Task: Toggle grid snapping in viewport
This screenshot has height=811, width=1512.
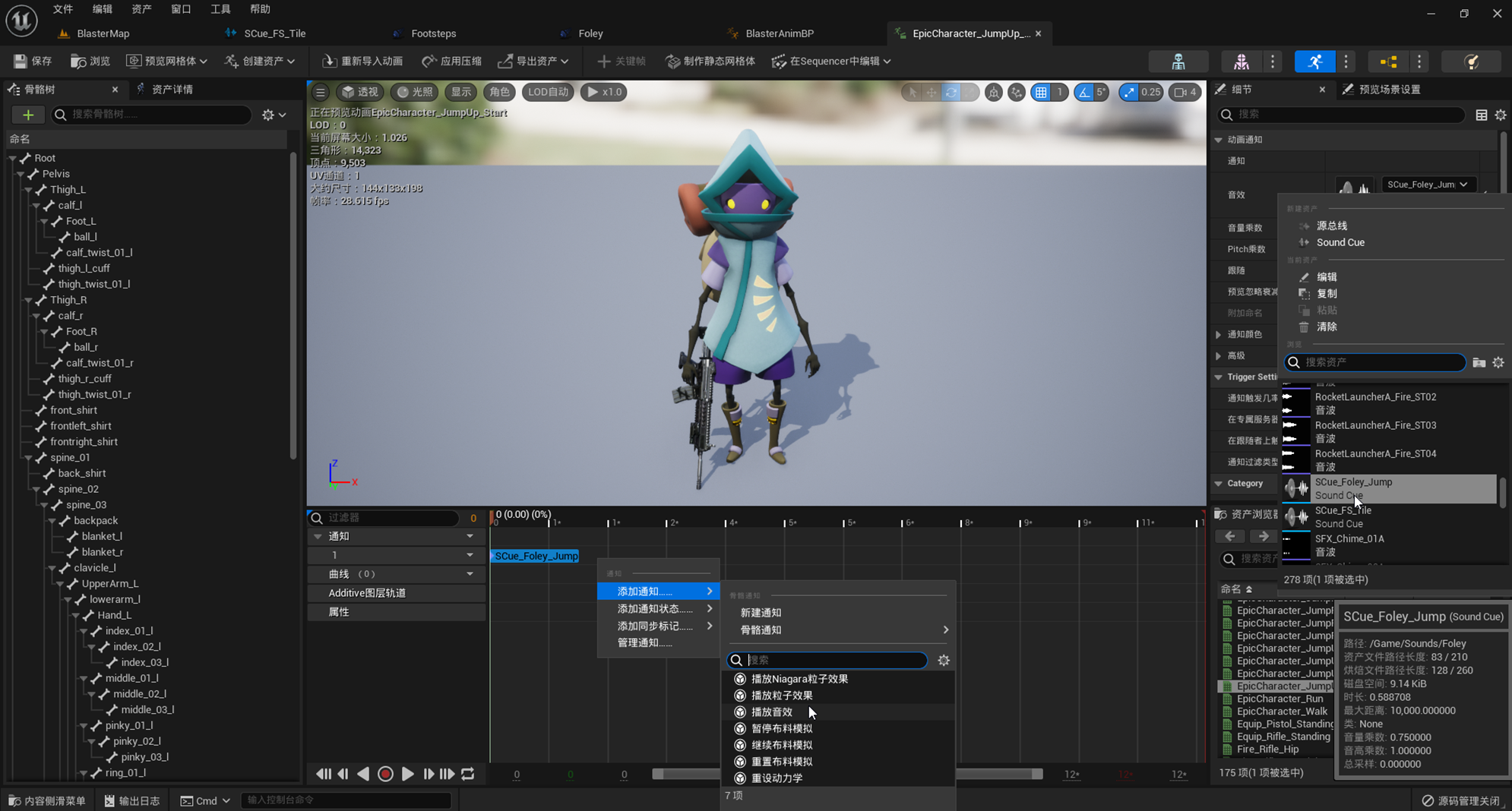Action: [x=1041, y=92]
